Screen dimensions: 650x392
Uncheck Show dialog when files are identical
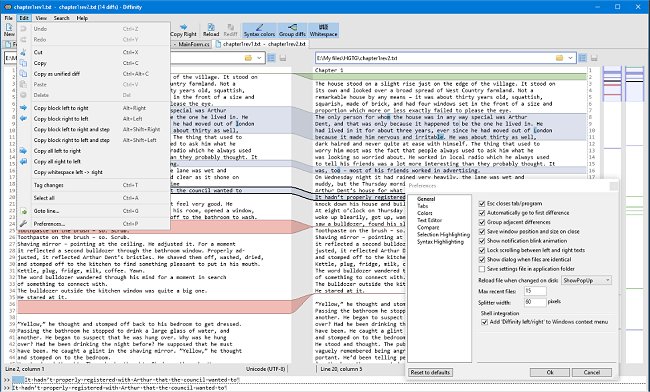click(x=482, y=260)
